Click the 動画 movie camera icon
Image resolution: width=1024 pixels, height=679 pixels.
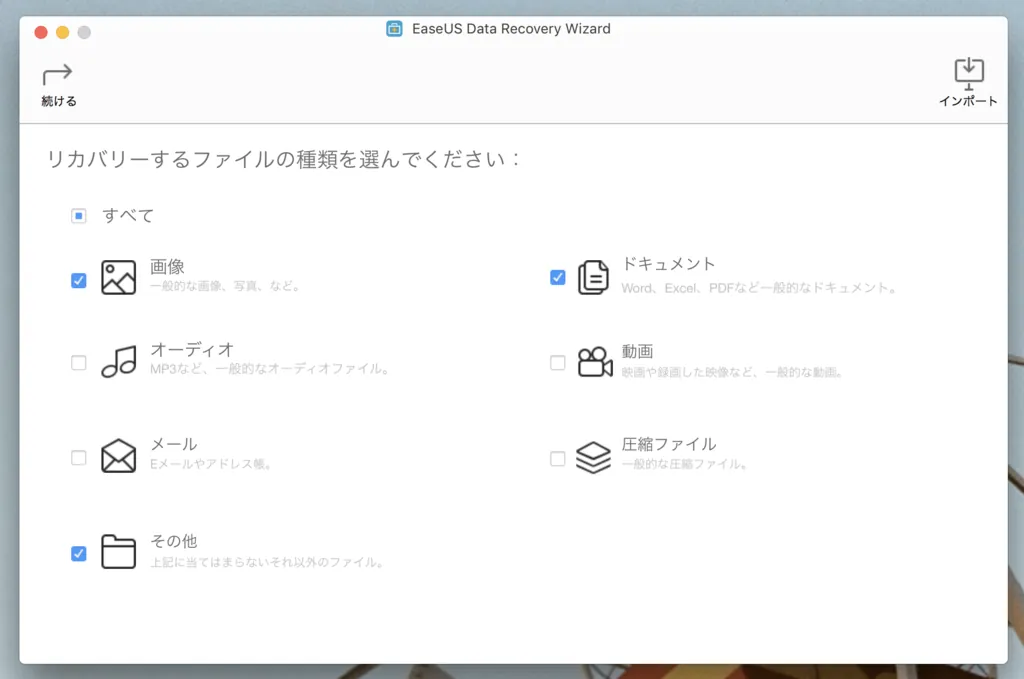coord(597,363)
